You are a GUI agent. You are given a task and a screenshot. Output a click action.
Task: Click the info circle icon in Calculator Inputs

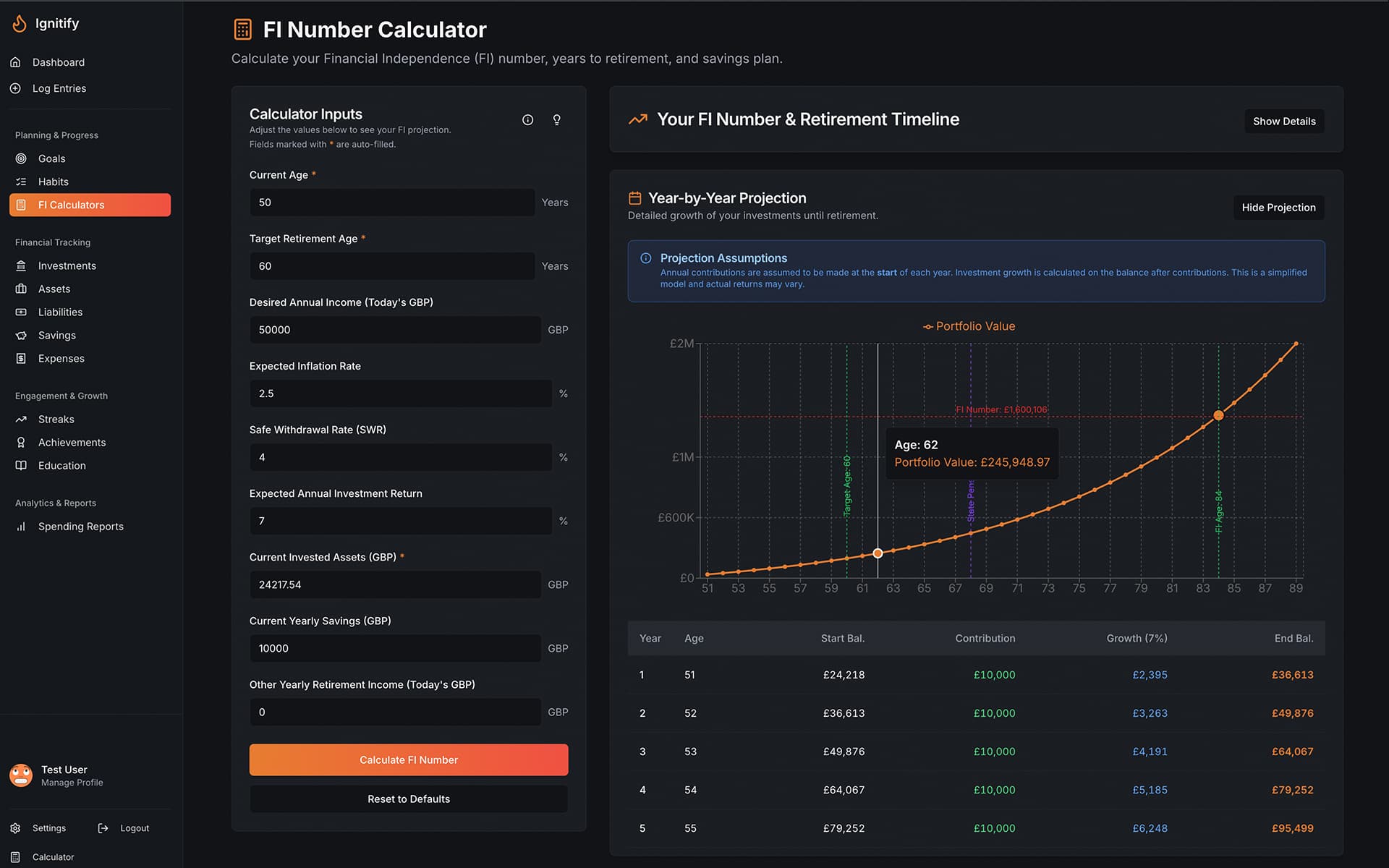[x=528, y=120]
